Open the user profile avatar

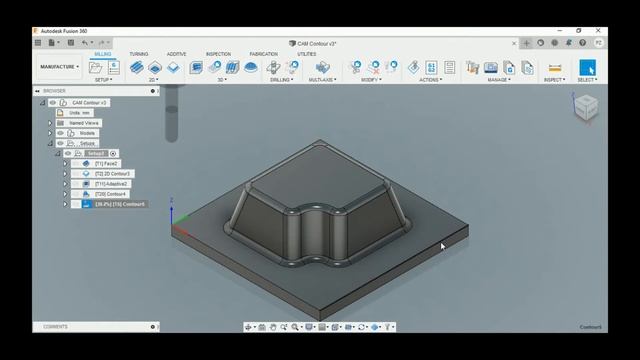pyautogui.click(x=598, y=42)
